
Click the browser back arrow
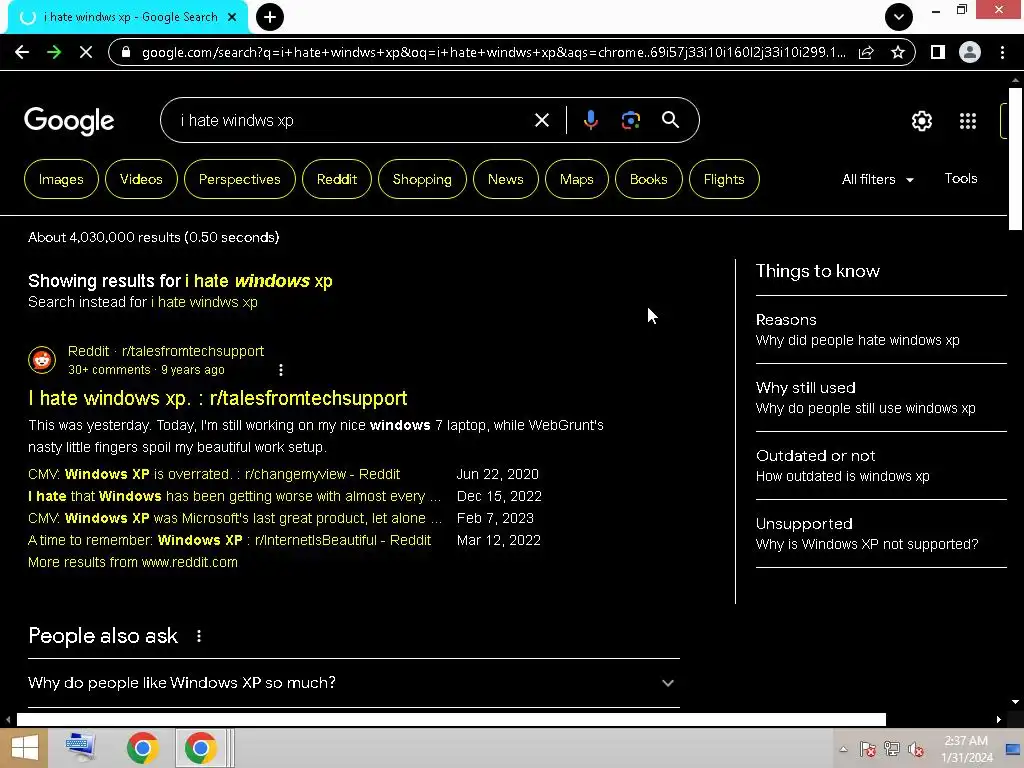click(x=22, y=52)
